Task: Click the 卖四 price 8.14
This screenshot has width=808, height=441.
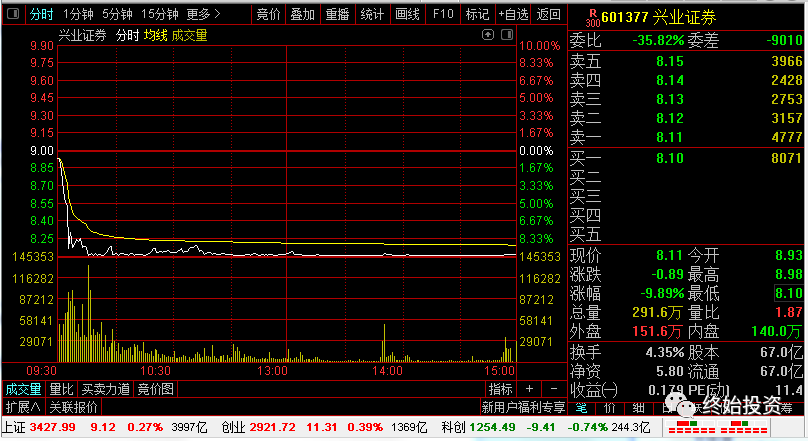Action: [670, 80]
